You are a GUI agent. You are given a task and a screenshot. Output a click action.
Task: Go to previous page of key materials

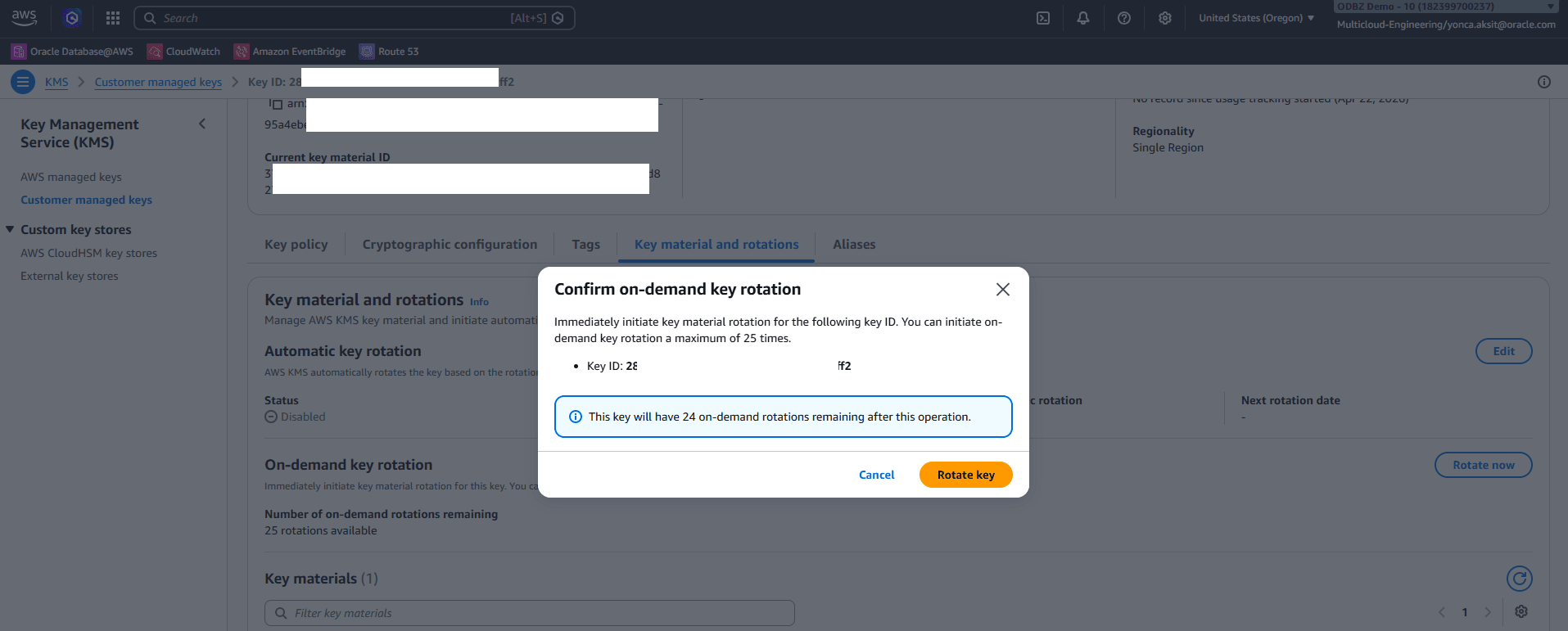[1442, 612]
